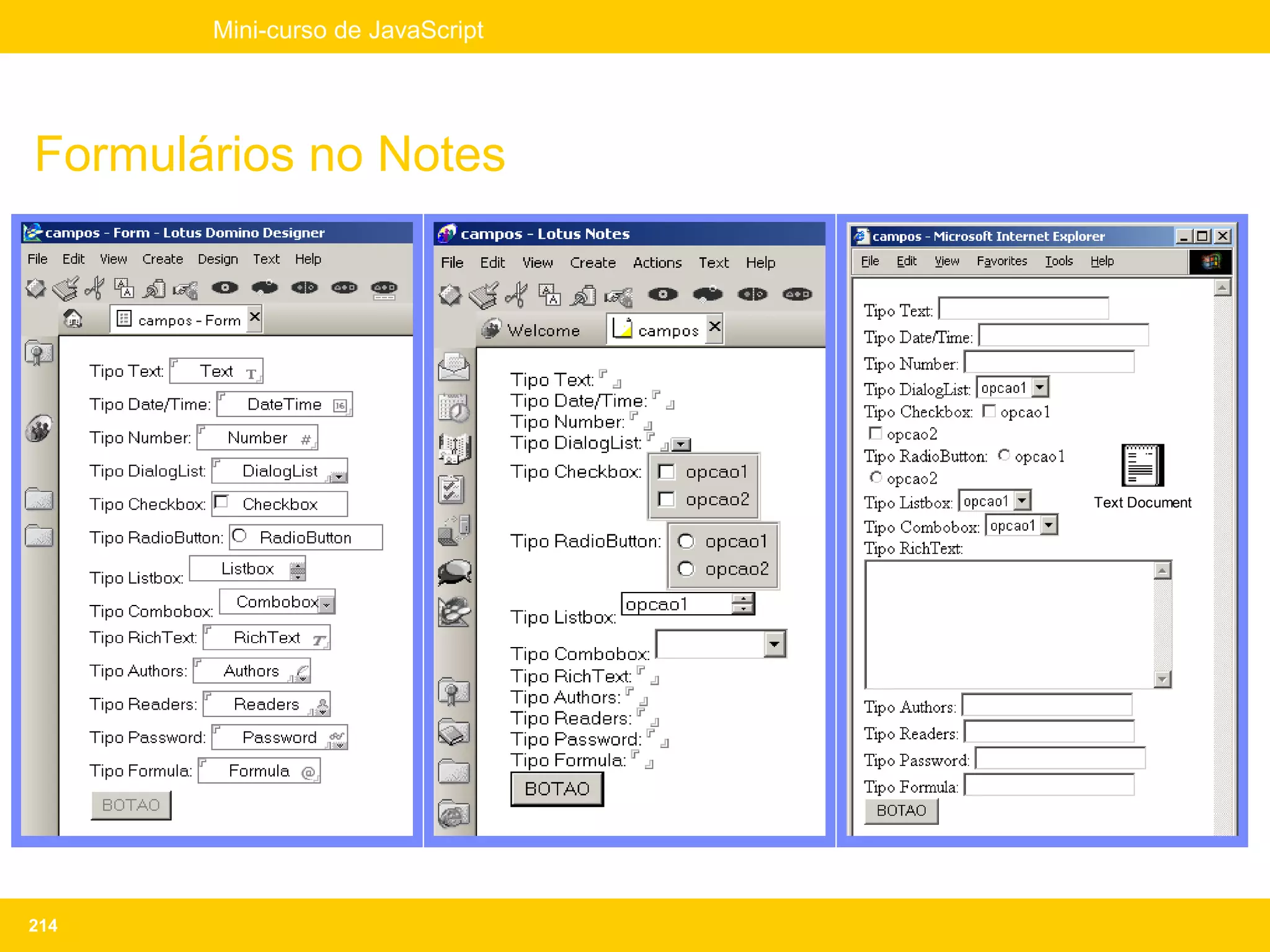
Task: Check opcao1 checkbox in Lotus Notes form
Action: pyautogui.click(x=666, y=472)
